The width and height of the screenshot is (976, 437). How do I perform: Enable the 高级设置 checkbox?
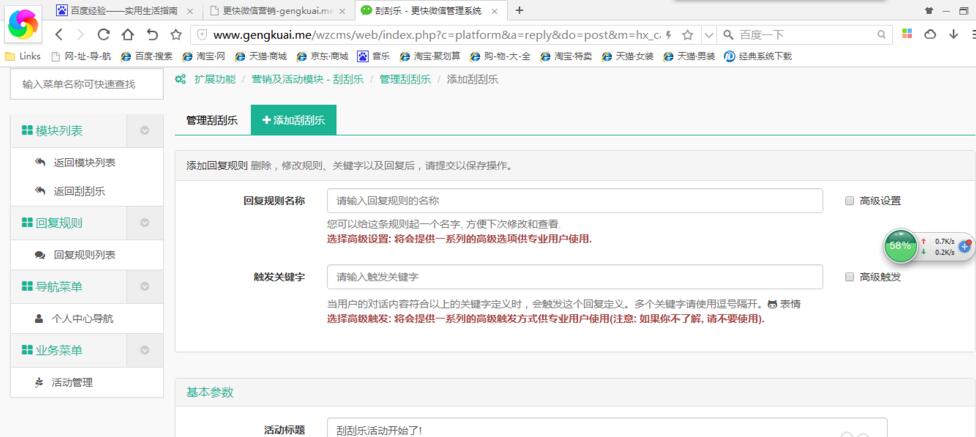849,201
